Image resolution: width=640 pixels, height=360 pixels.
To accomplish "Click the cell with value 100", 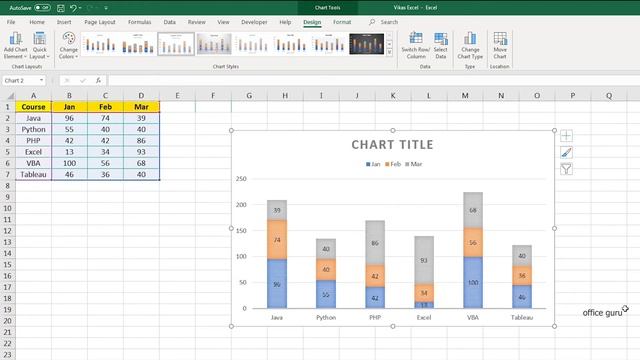I will 69,163.
